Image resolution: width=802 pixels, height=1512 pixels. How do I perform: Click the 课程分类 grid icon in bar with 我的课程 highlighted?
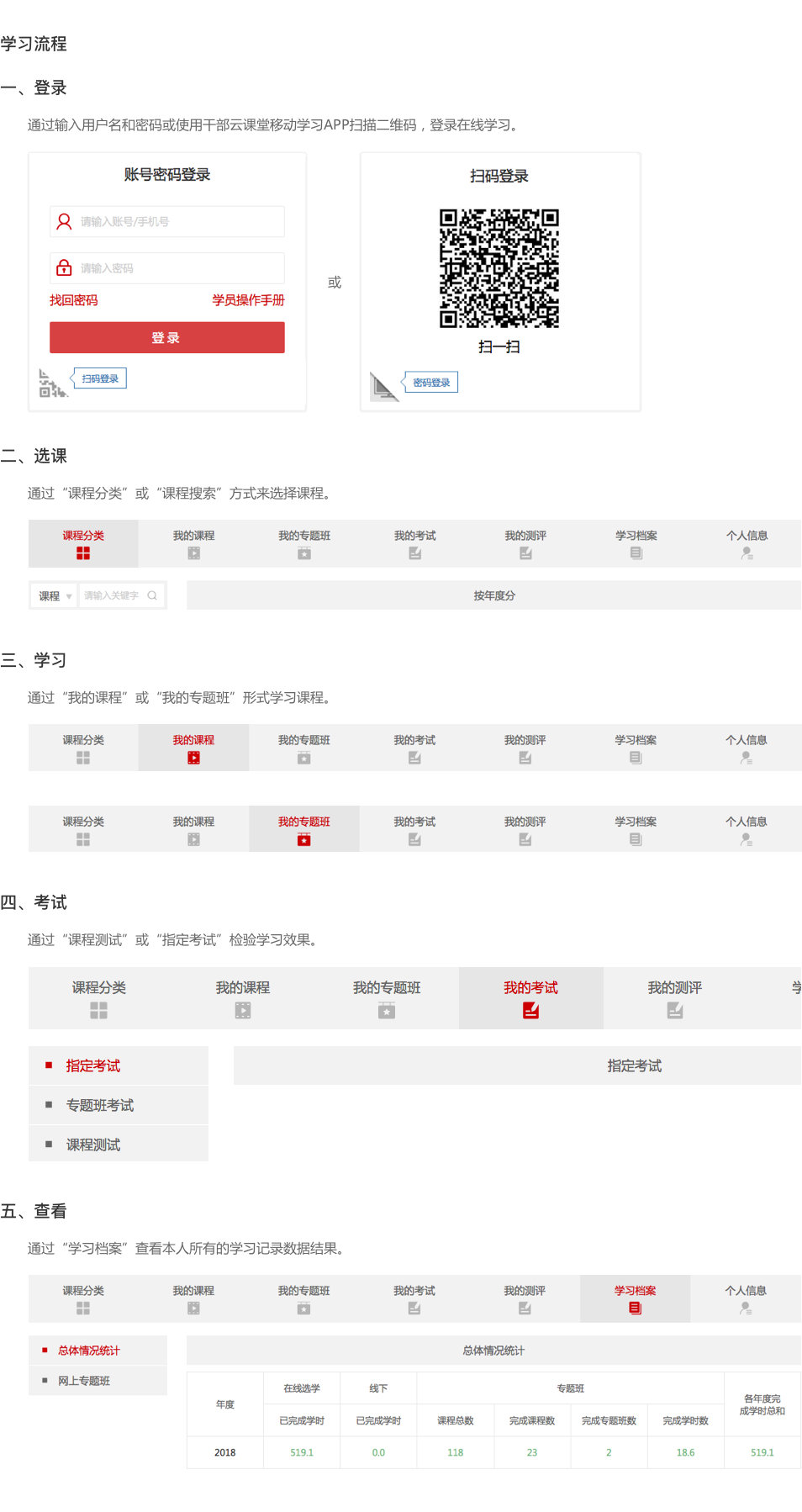[x=83, y=758]
